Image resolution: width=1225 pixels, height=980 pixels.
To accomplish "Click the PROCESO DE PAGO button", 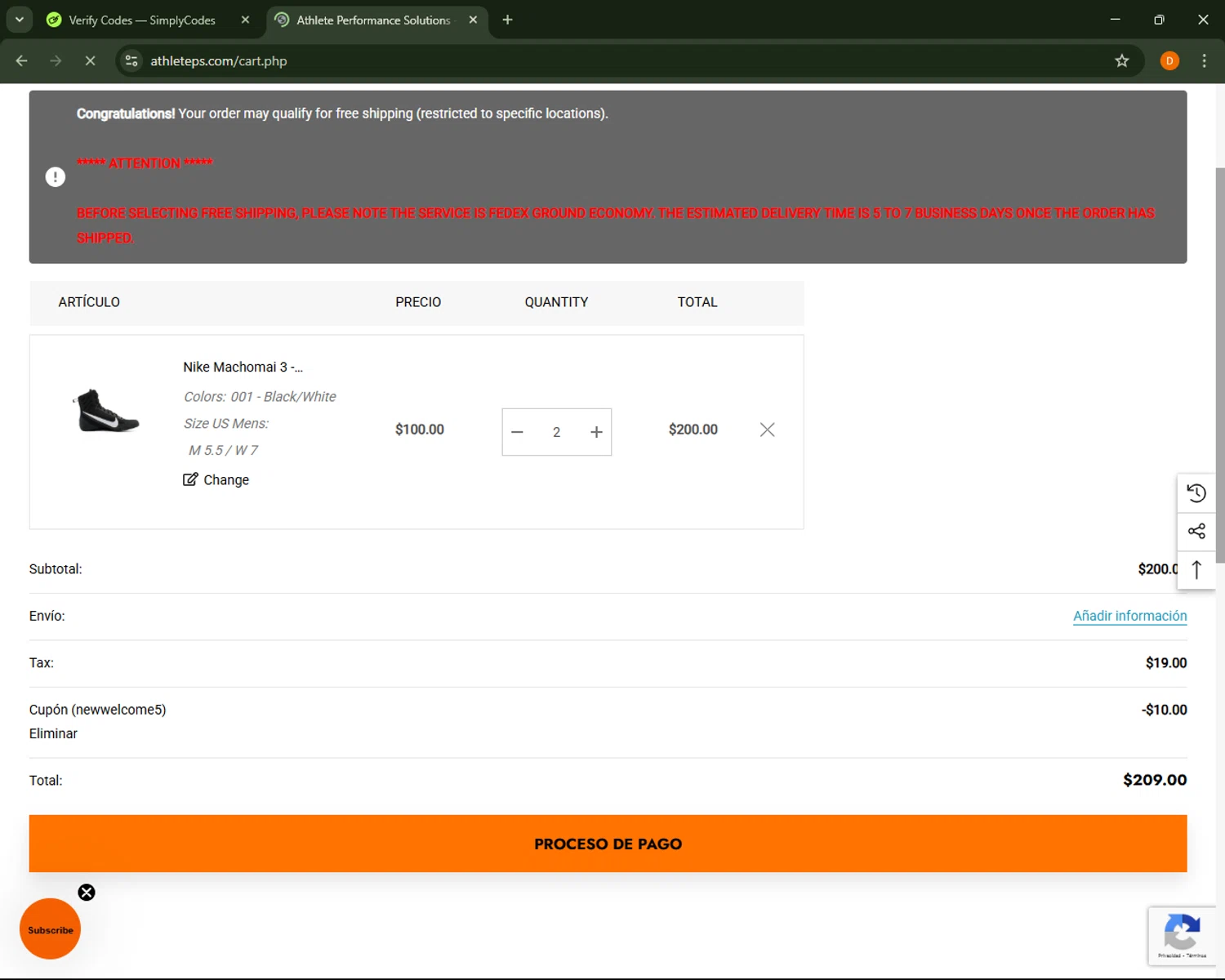I will (608, 844).
